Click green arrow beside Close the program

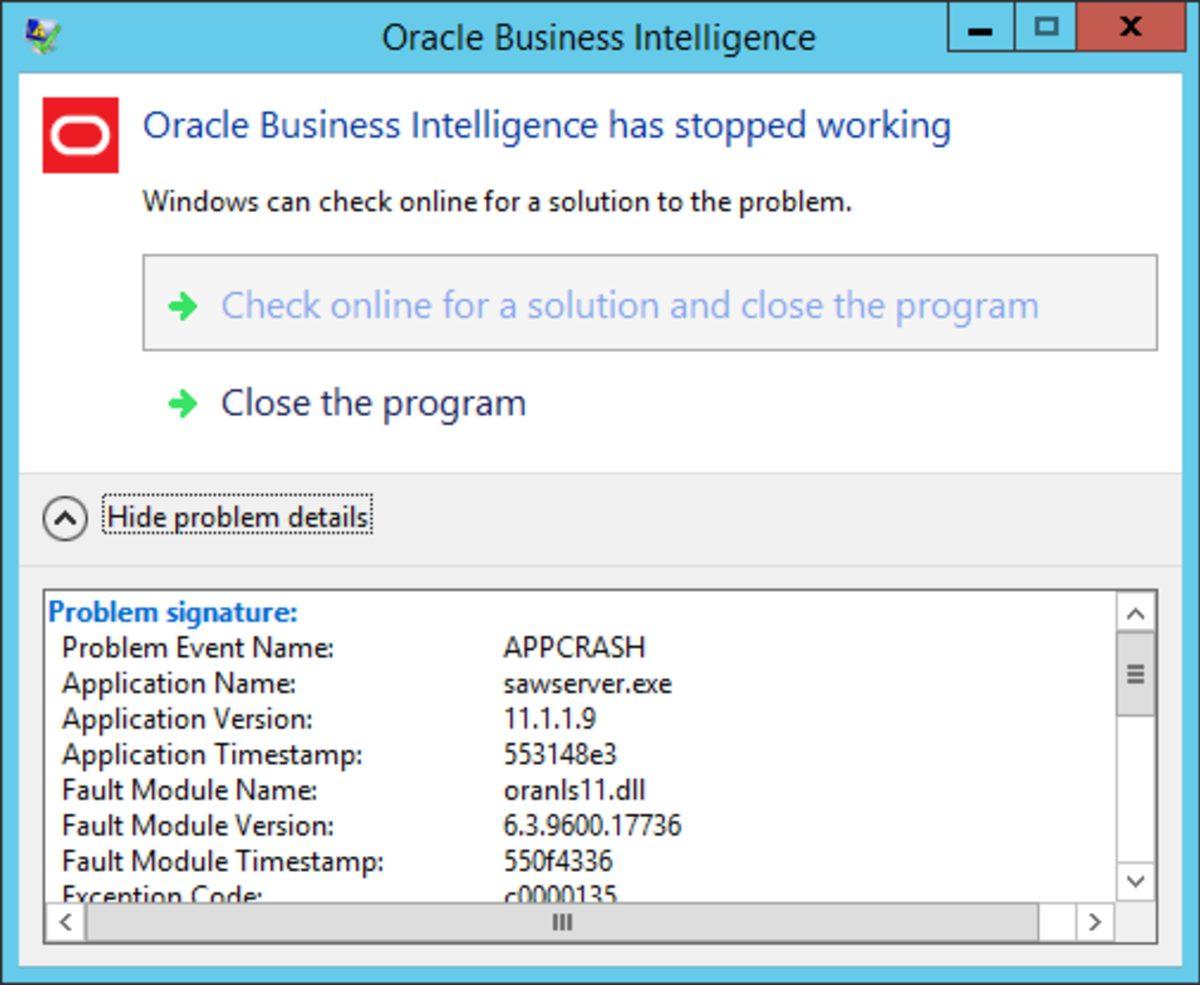(183, 404)
